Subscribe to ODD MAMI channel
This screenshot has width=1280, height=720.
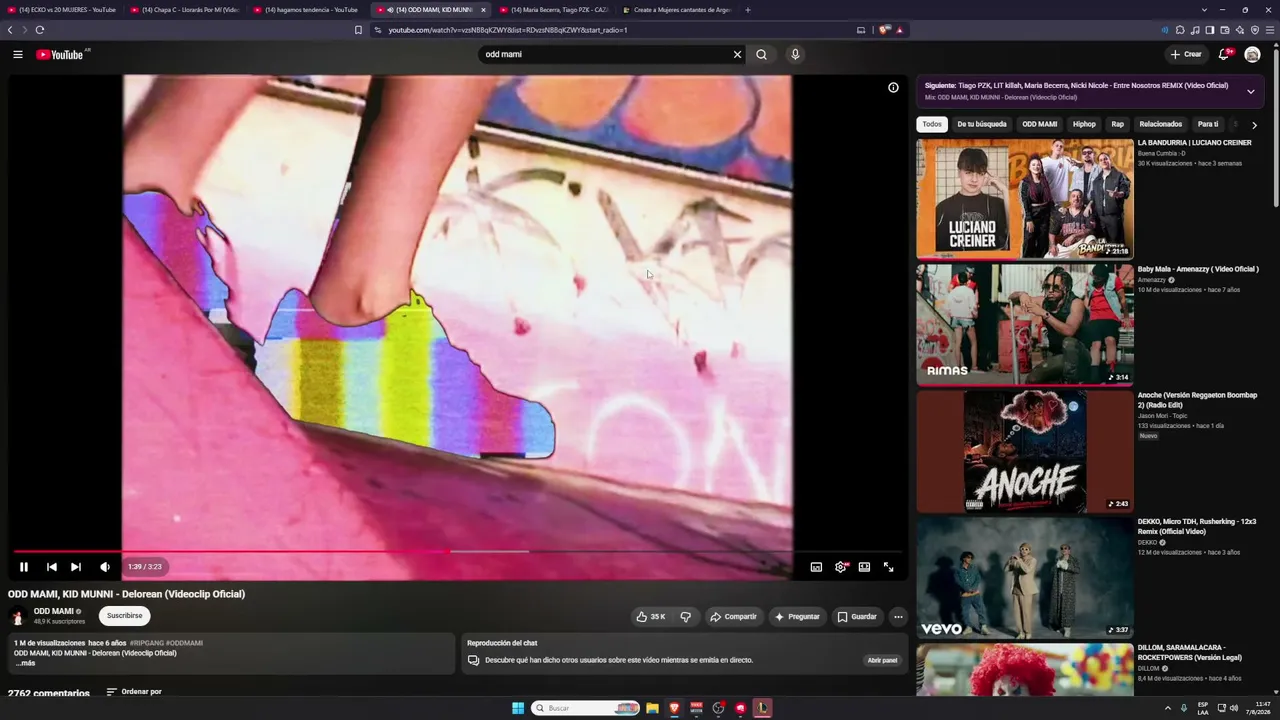[125, 616]
